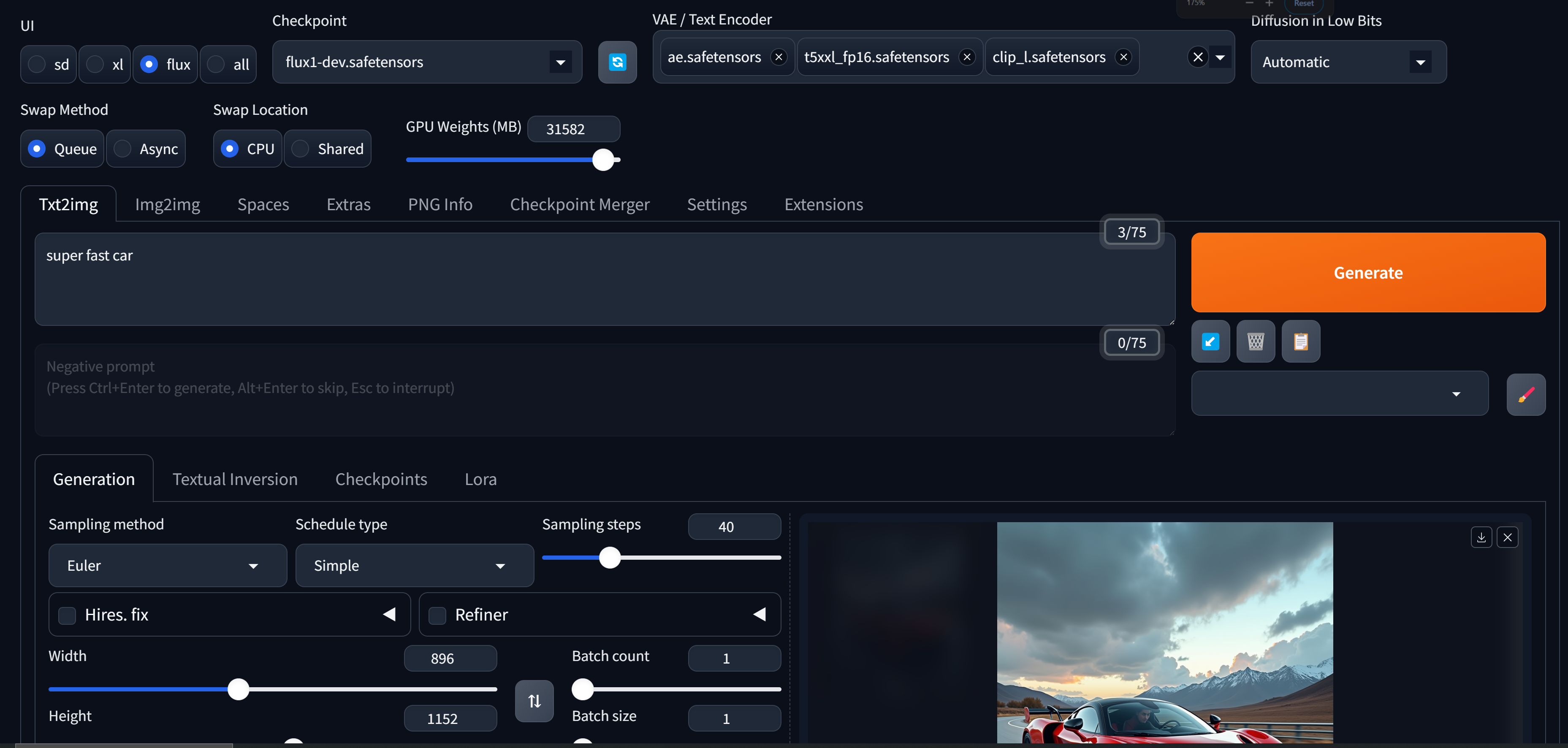Enable the Hires. fix checkbox
The height and width of the screenshot is (748, 1568).
tap(67, 615)
